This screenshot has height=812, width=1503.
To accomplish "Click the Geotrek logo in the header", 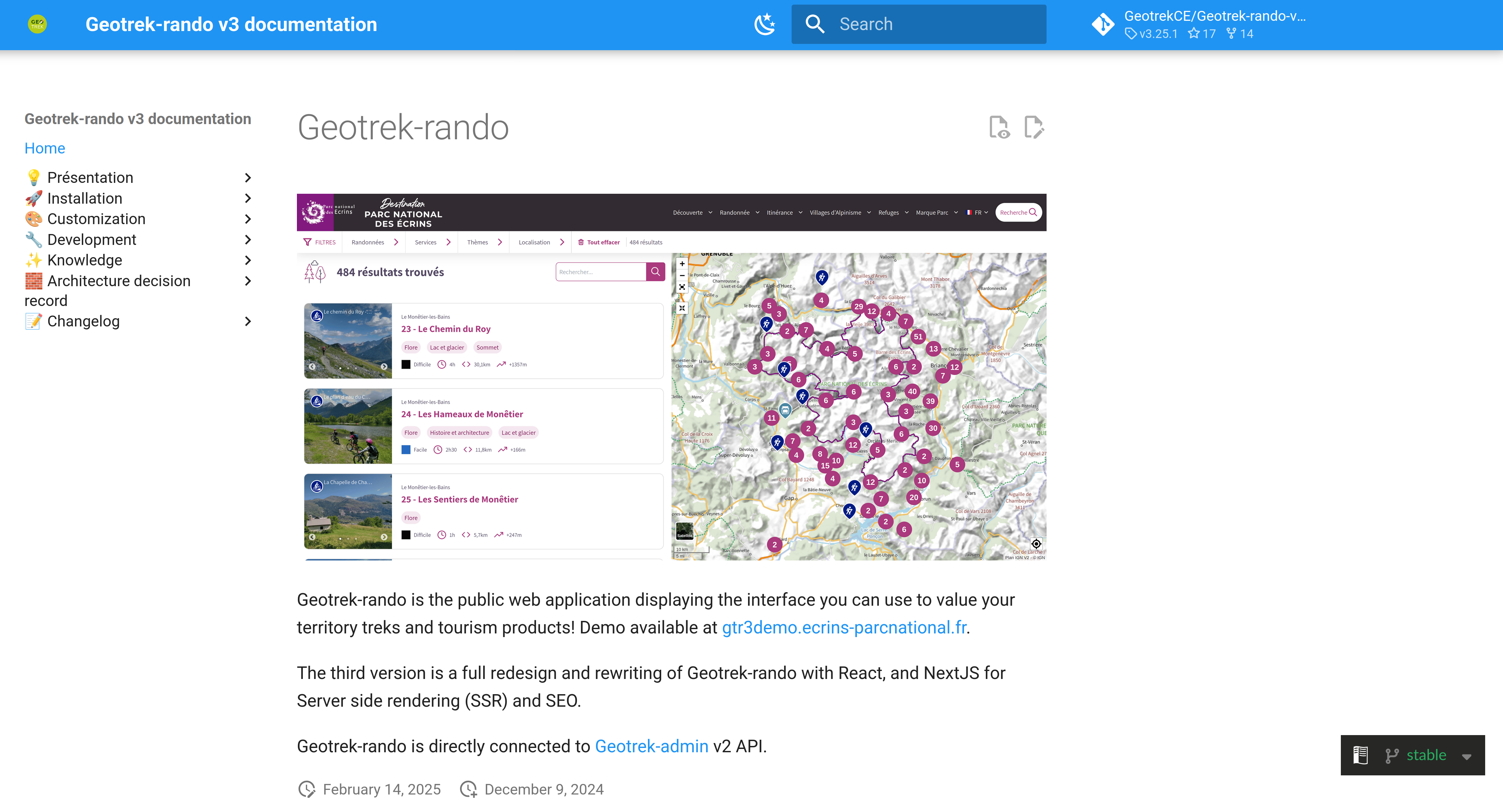I will (x=37, y=24).
